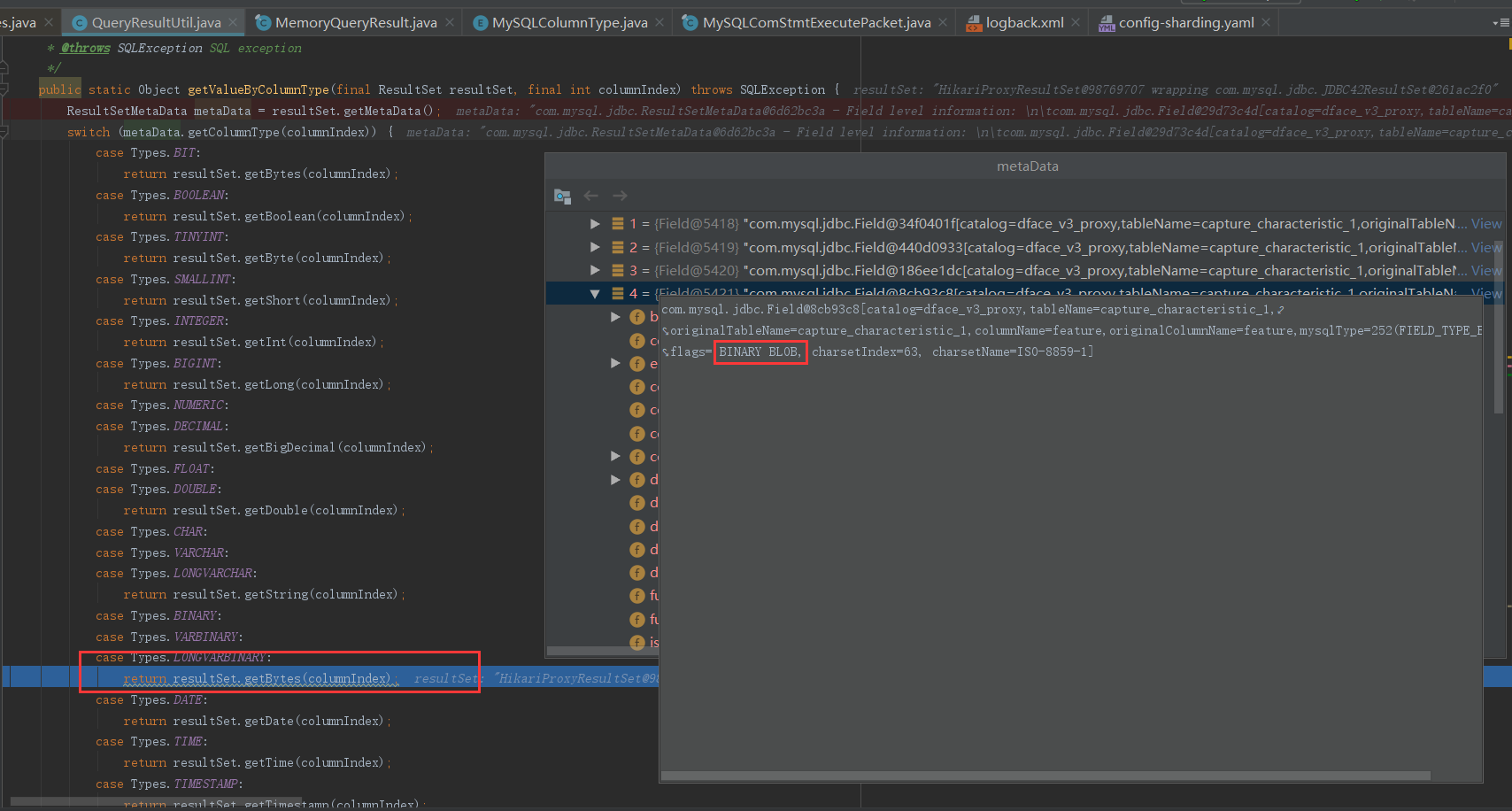Click the class icon on MySQLComStmtExecutePacket.java tab

coord(689,21)
